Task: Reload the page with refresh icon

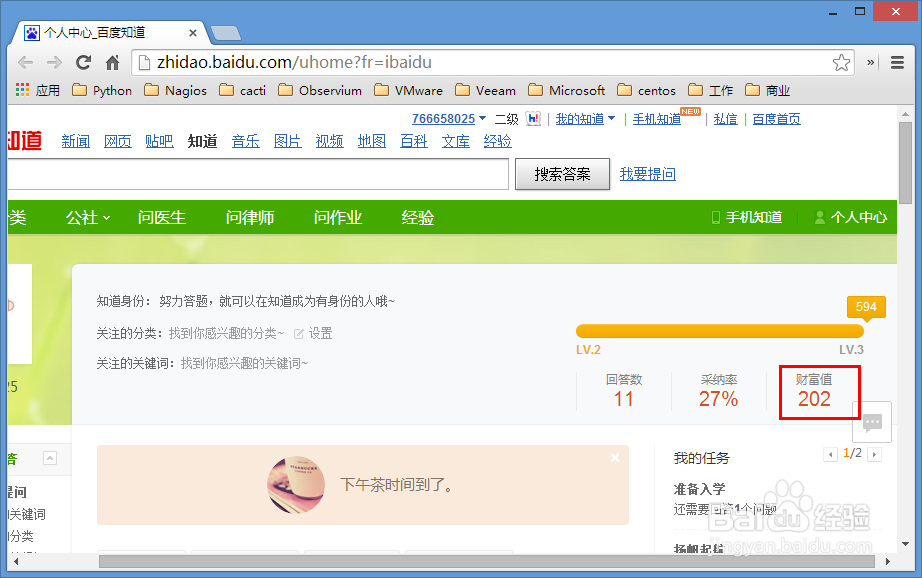Action: tap(83, 62)
